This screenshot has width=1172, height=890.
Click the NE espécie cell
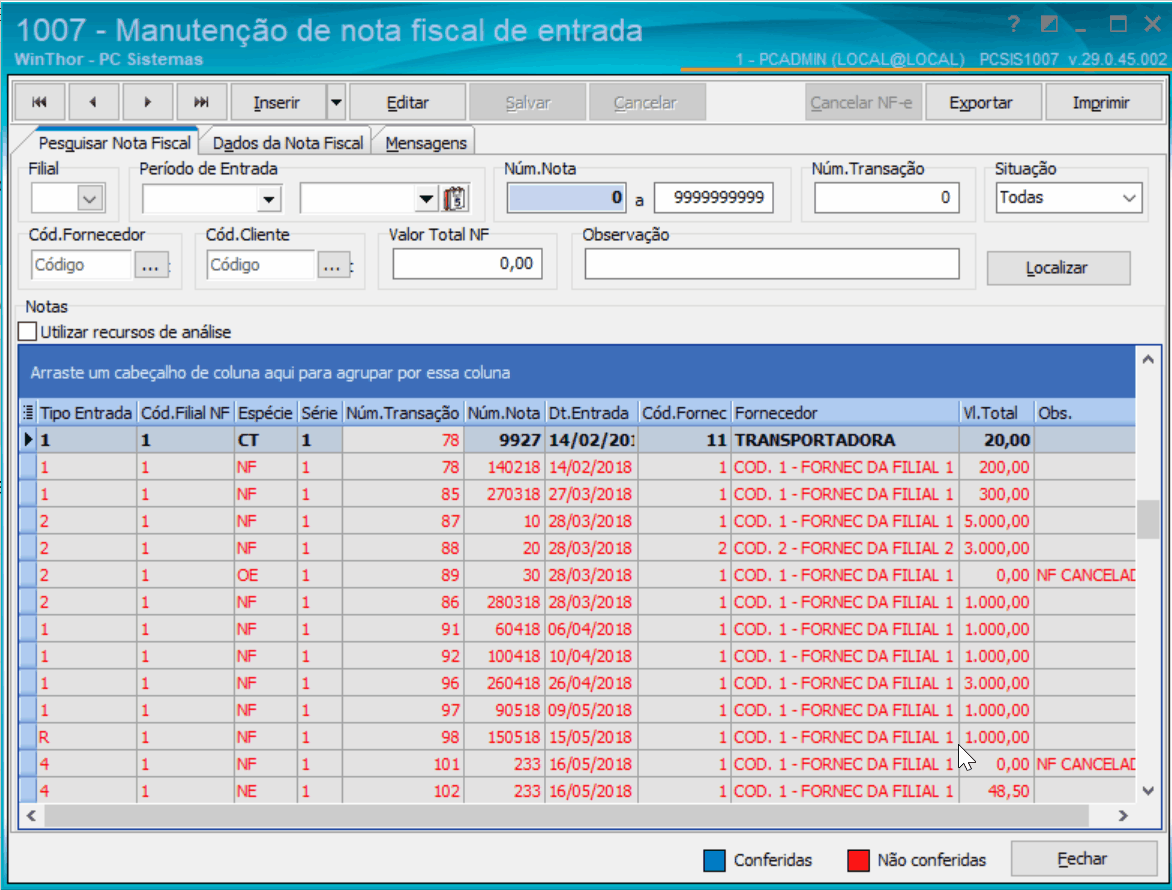[265, 791]
